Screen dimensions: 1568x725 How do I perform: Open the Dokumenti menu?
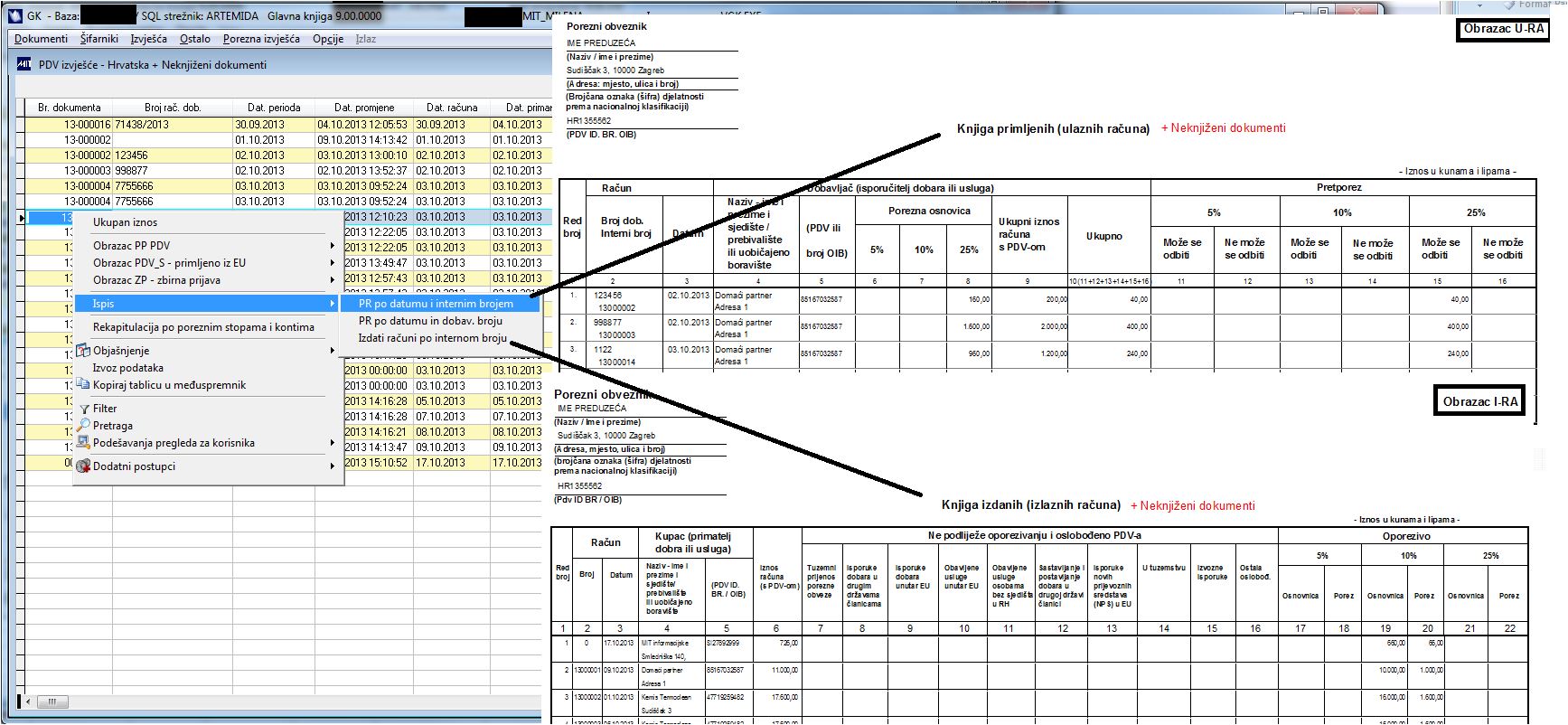pyautogui.click(x=41, y=39)
